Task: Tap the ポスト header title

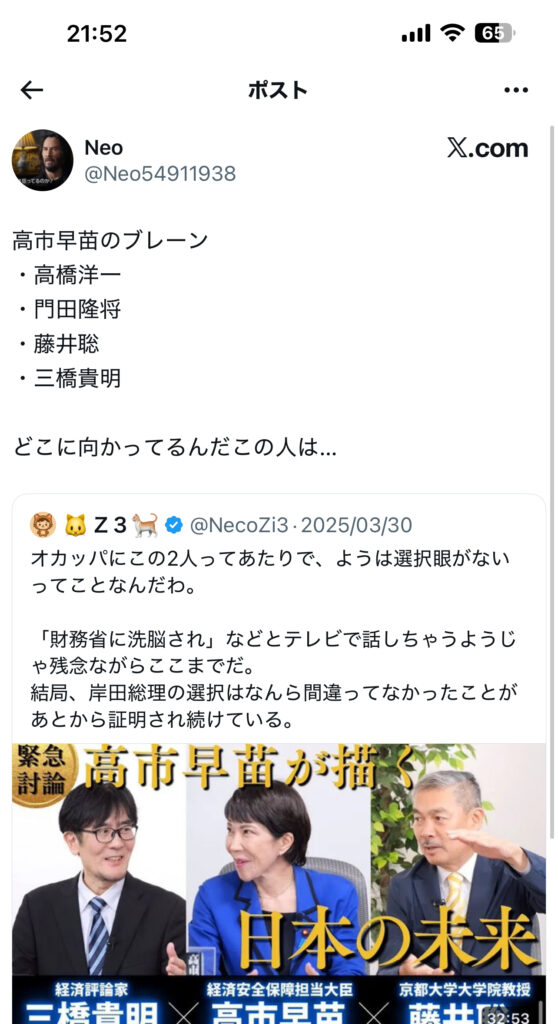Action: (278, 90)
